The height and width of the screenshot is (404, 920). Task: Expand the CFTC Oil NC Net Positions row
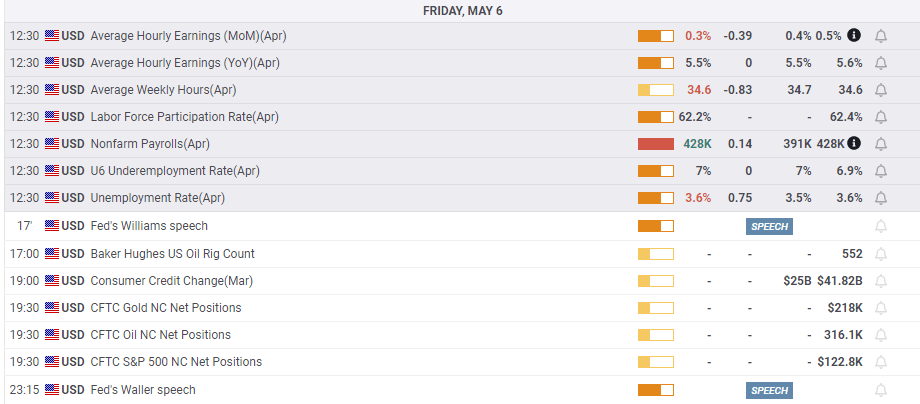tap(160, 335)
